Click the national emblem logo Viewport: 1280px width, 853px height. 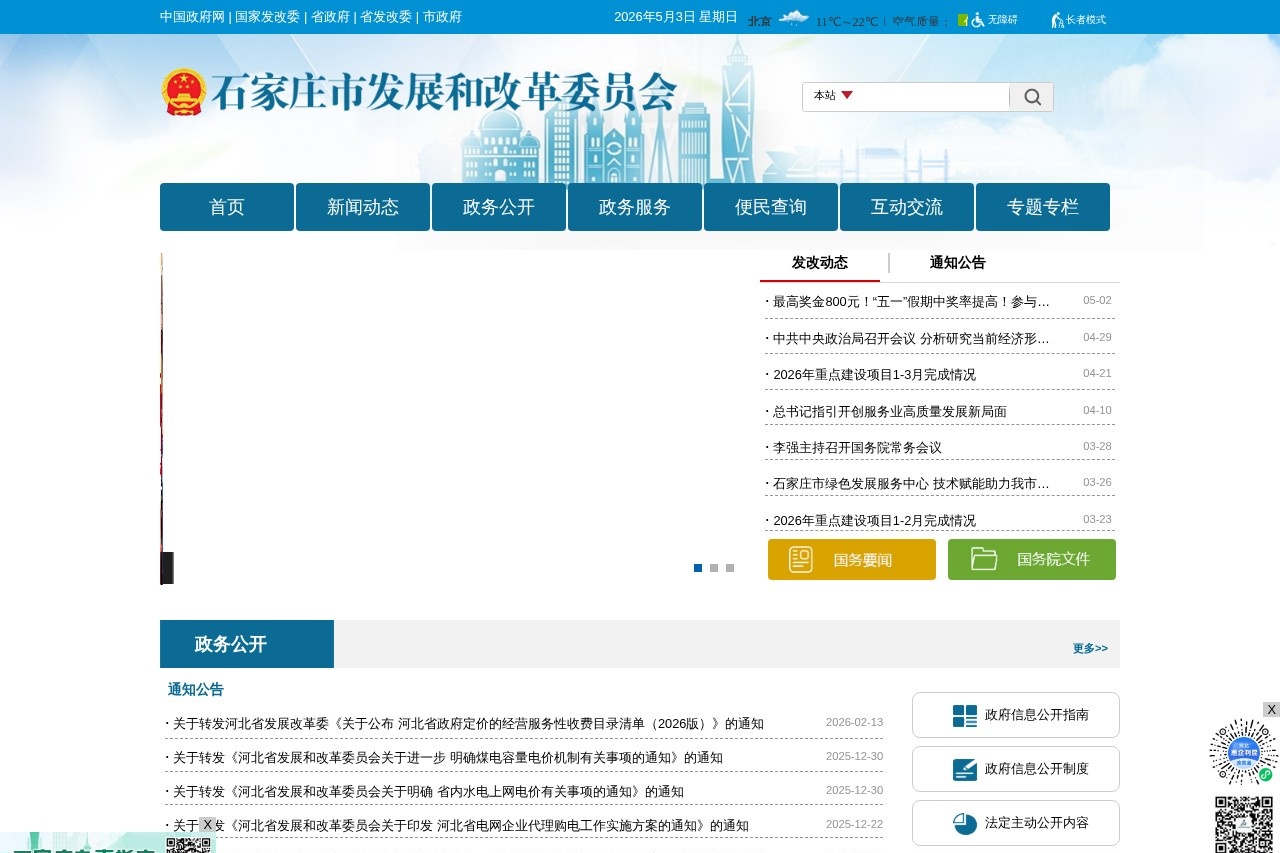[x=184, y=92]
